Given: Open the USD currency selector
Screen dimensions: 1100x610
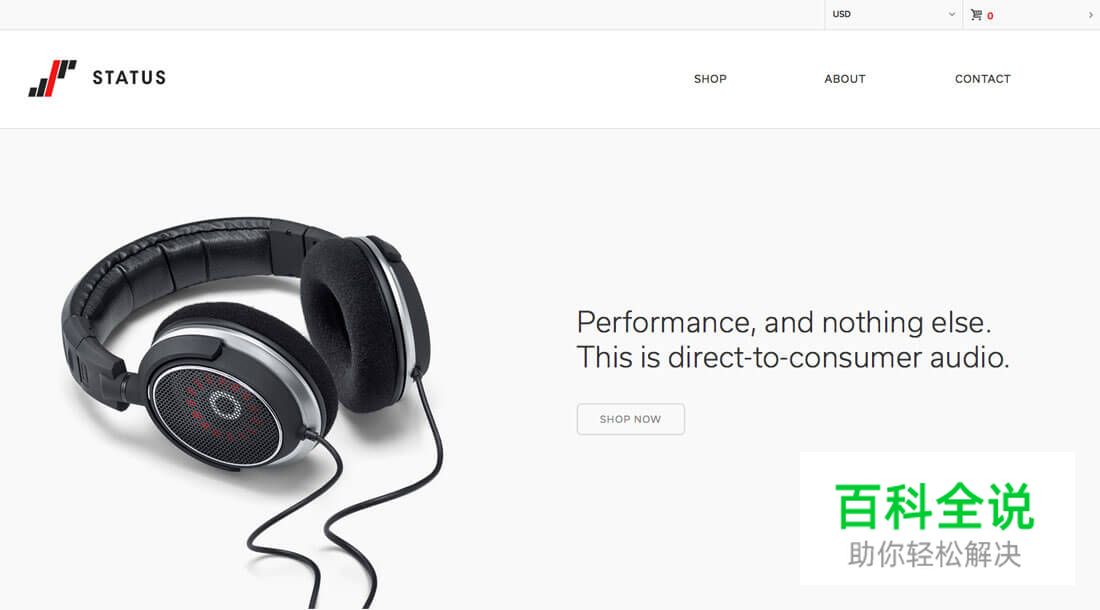Looking at the screenshot, I should tap(894, 14).
